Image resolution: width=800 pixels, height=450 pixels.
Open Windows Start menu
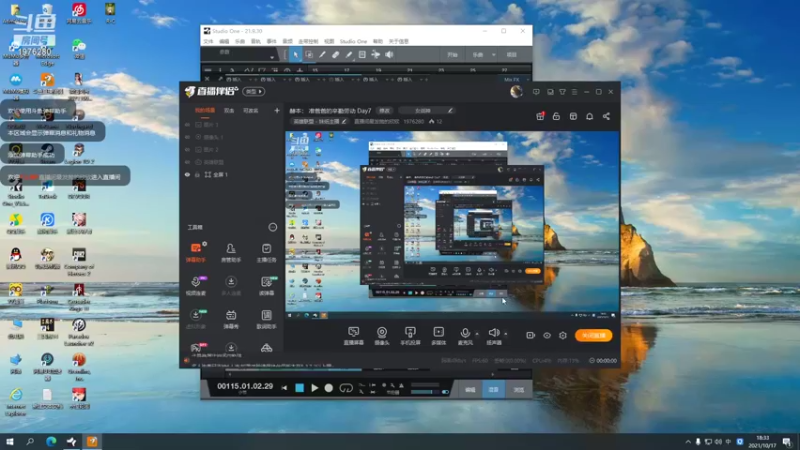(x=9, y=441)
